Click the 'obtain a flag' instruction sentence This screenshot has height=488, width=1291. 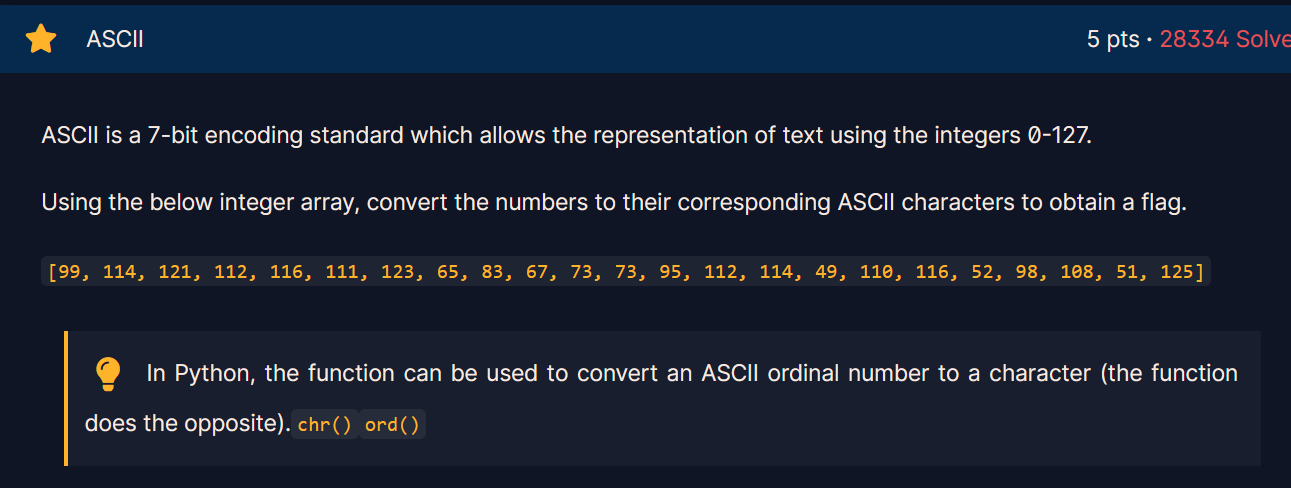tap(614, 203)
